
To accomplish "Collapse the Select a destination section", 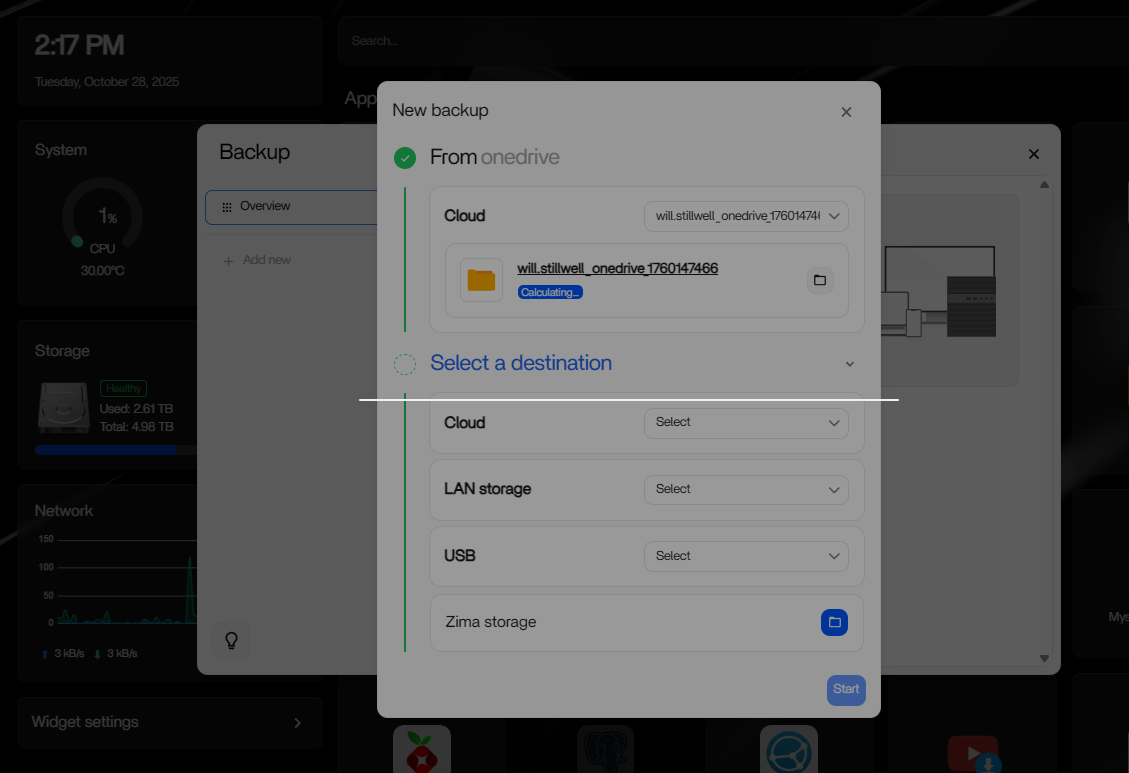I will [x=850, y=364].
